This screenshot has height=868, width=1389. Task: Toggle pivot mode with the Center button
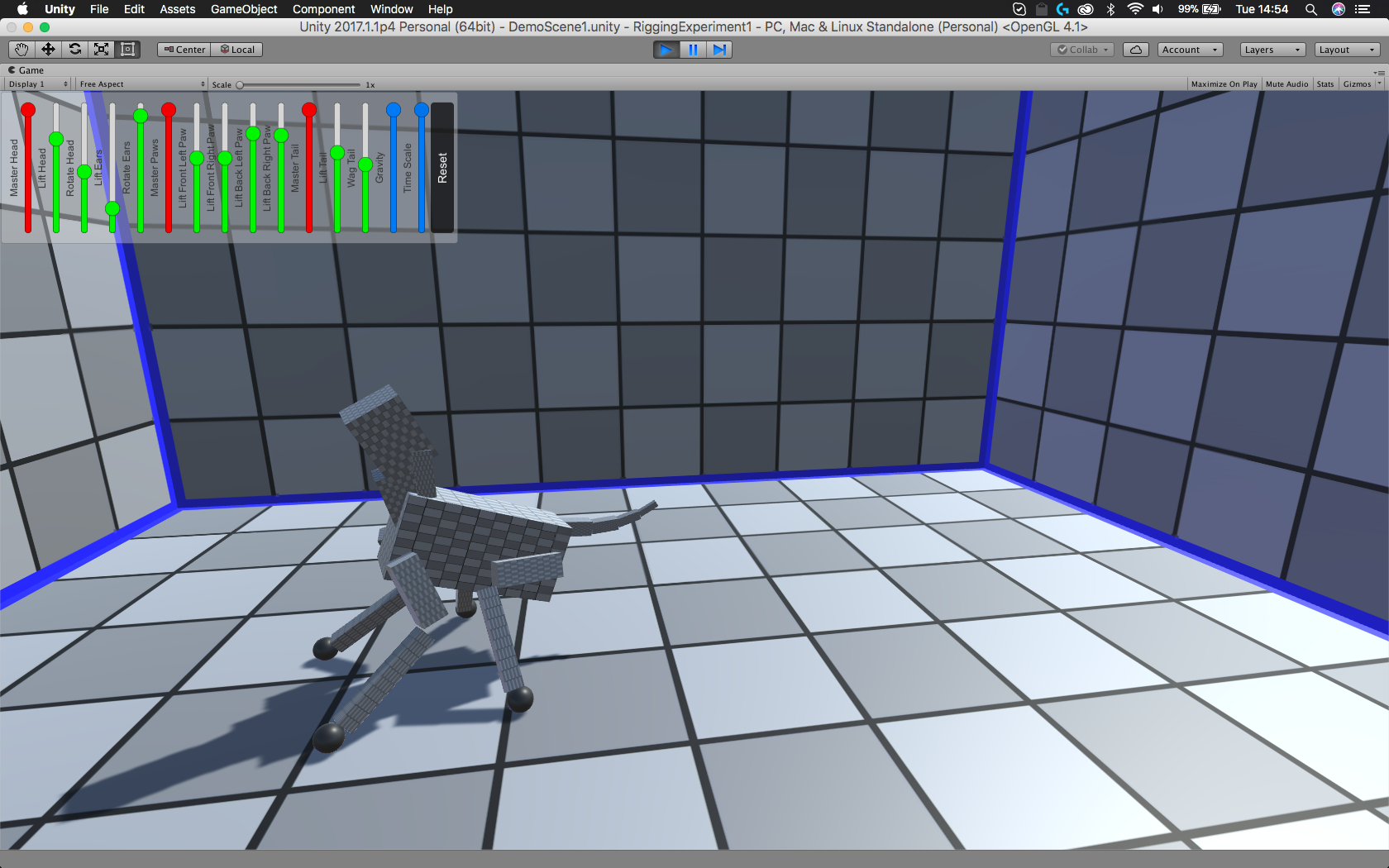184,50
